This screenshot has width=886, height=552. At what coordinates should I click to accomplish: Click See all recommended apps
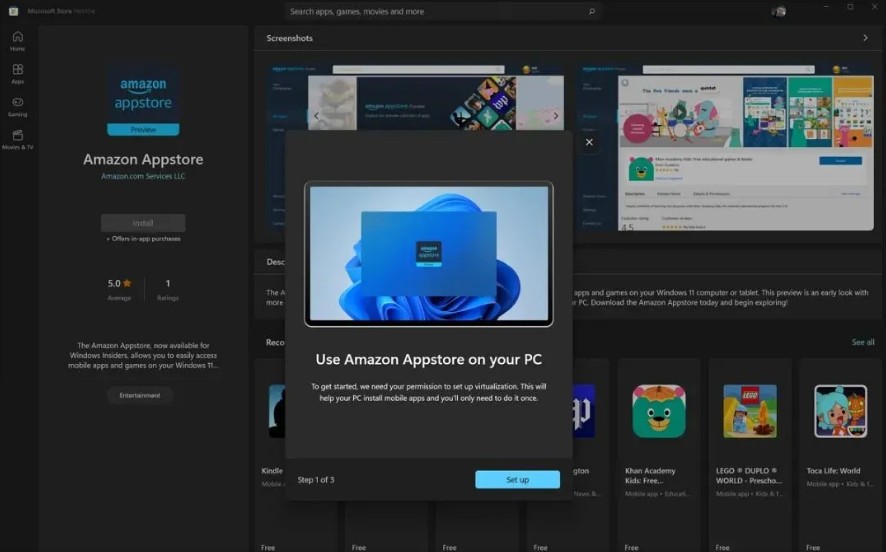pyautogui.click(x=863, y=342)
